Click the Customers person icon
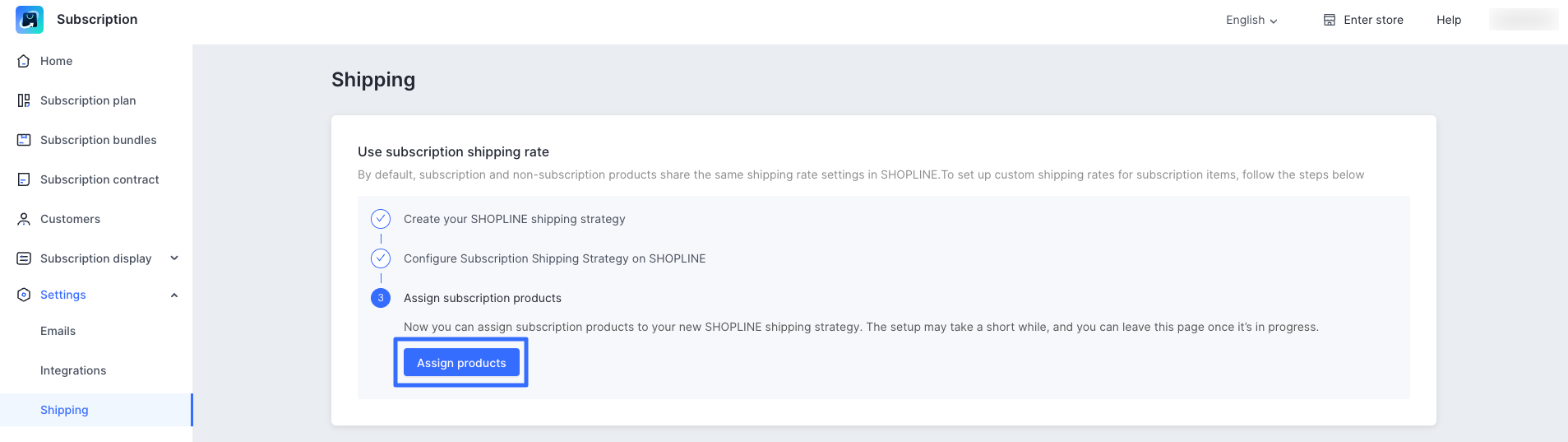The height and width of the screenshot is (442, 1568). pyautogui.click(x=24, y=219)
